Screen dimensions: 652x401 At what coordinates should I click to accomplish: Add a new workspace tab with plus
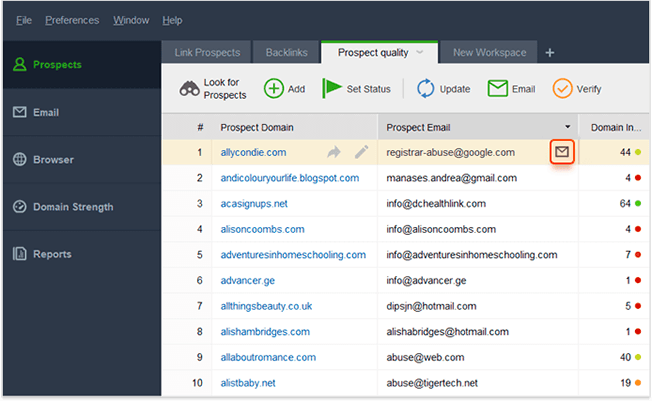pos(550,53)
